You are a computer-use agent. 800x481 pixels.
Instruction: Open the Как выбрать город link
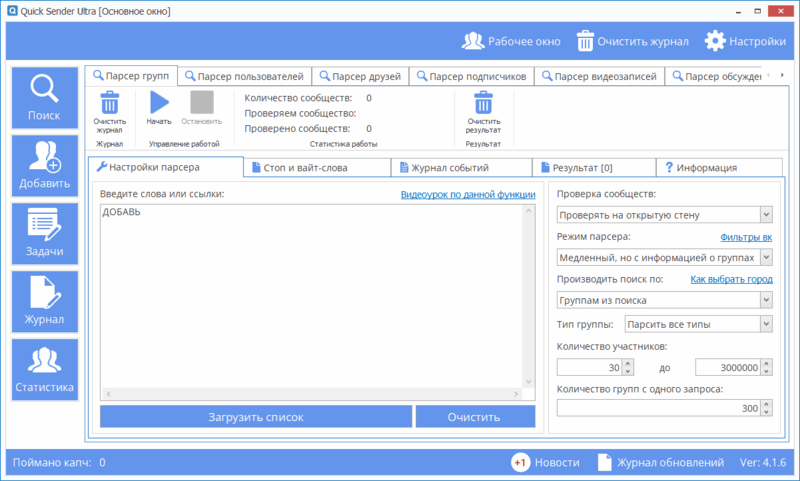pyautogui.click(x=730, y=280)
